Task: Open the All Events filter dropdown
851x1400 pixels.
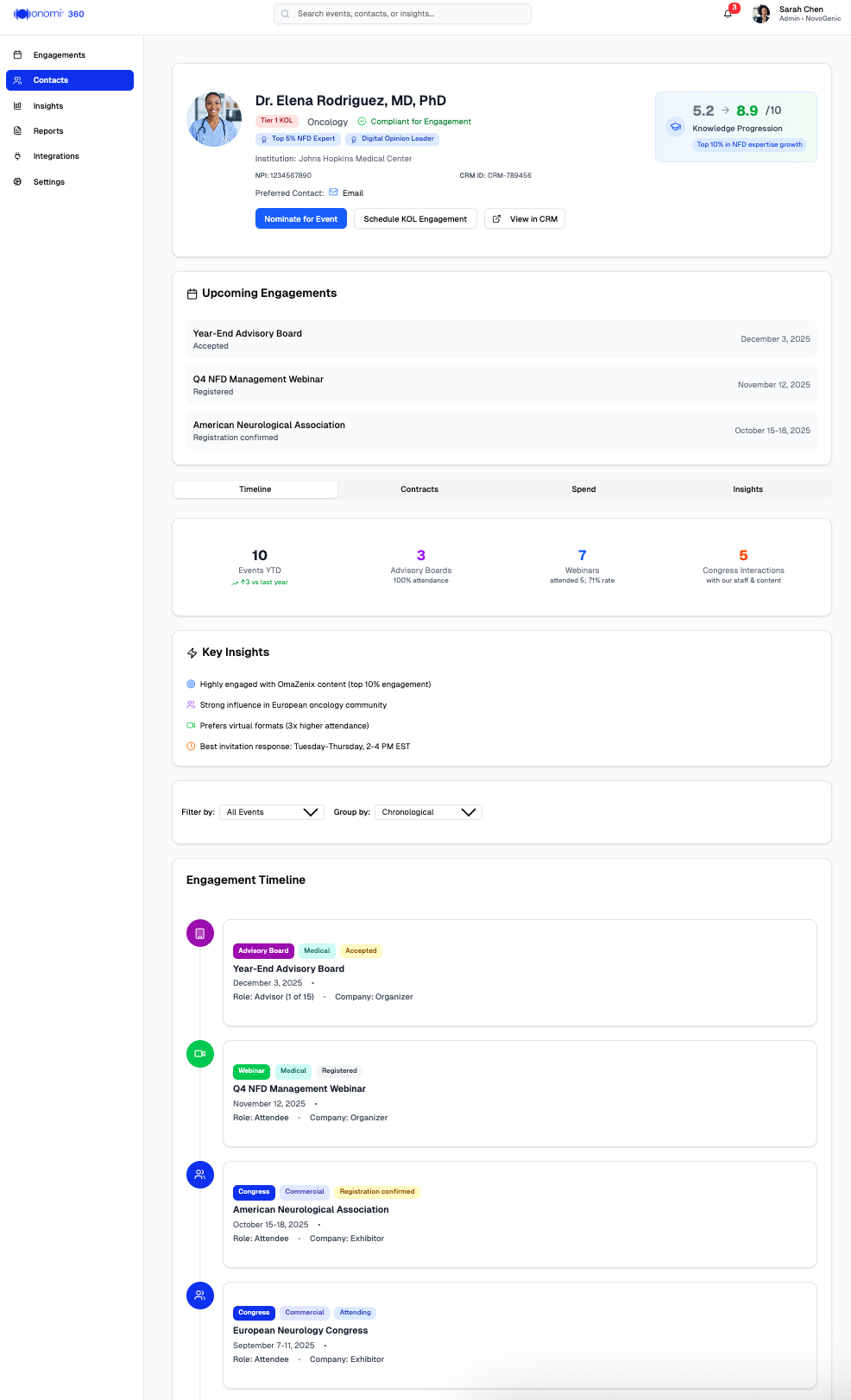Action: (x=272, y=812)
